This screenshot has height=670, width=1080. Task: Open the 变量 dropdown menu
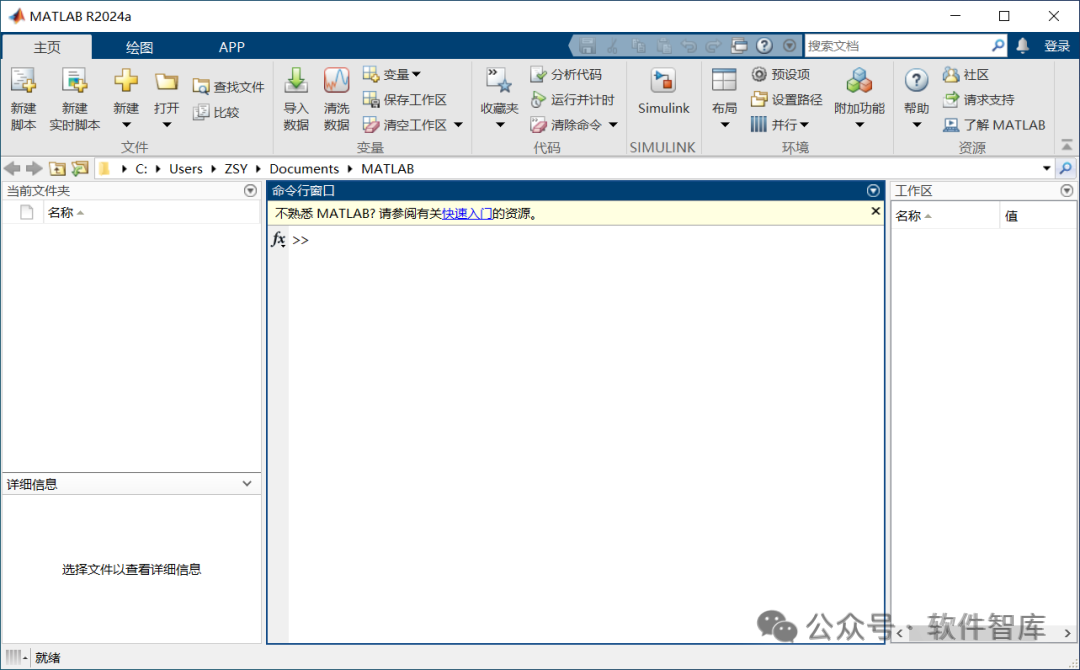pyautogui.click(x=392, y=74)
